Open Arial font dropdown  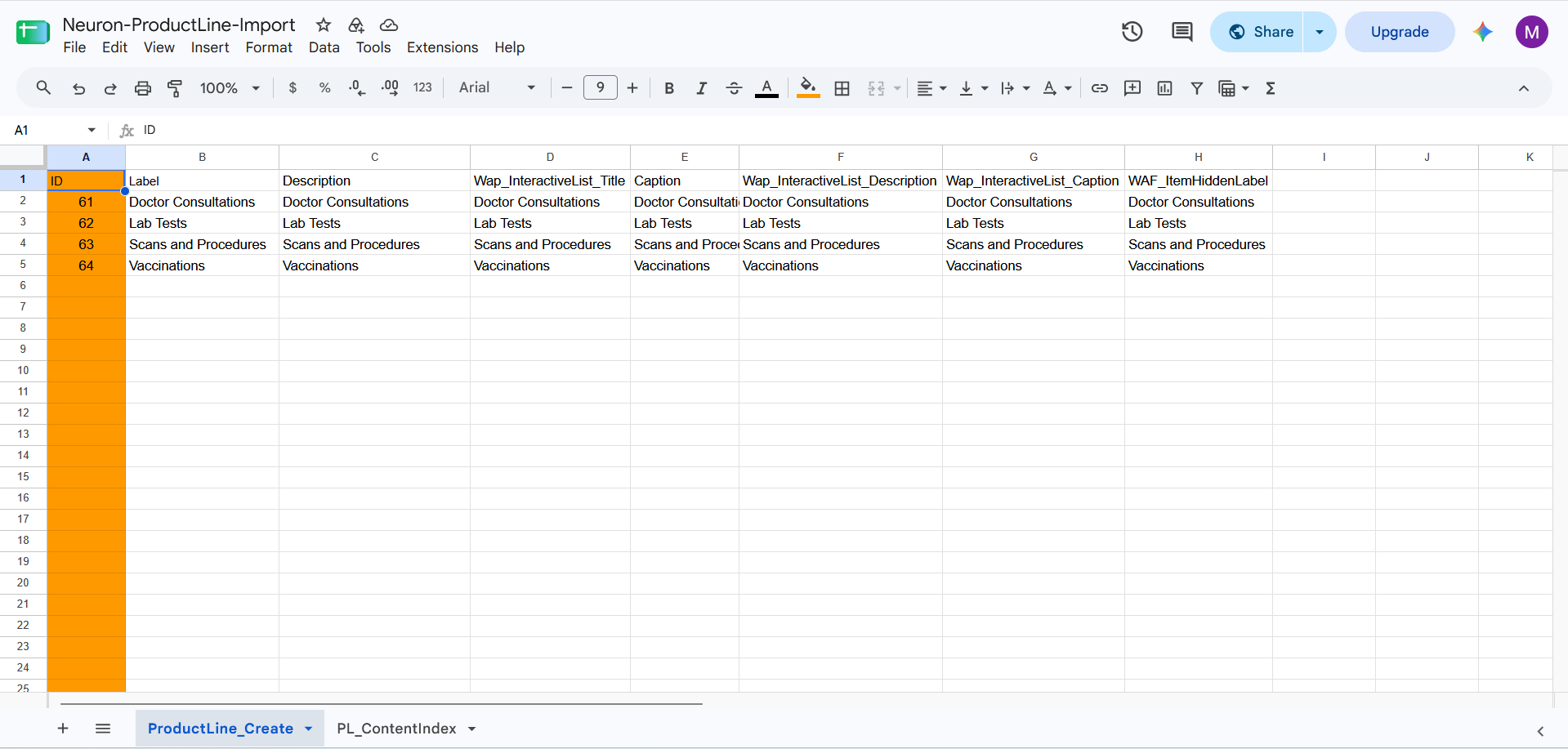point(497,88)
